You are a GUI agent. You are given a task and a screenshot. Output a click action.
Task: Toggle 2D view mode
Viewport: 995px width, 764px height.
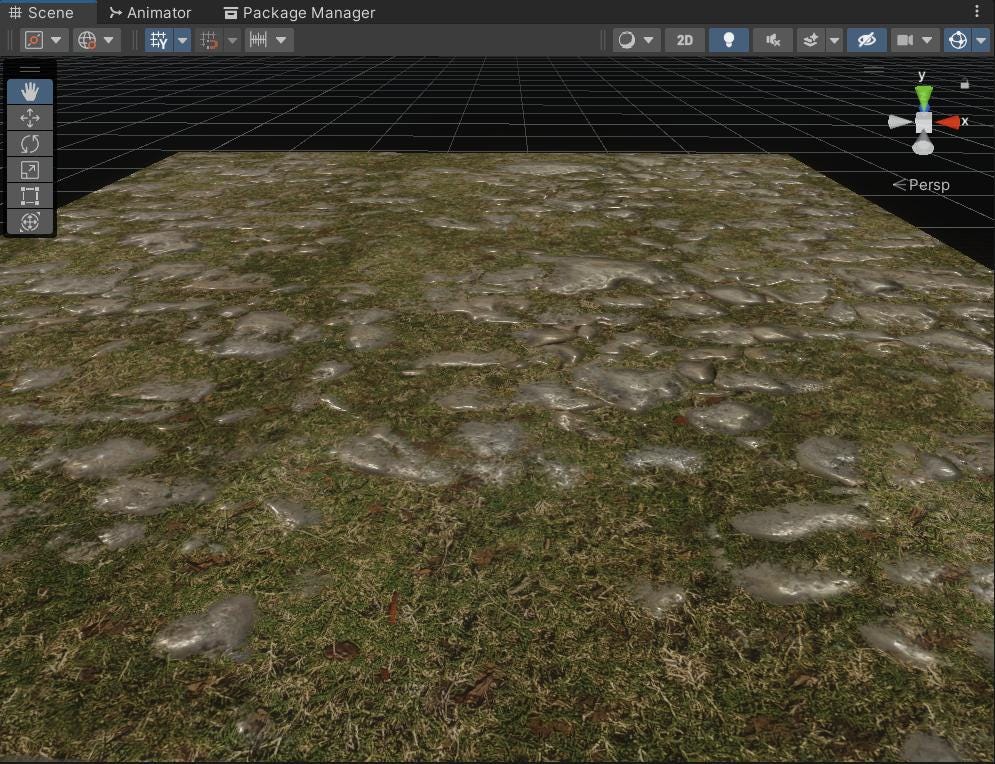point(685,40)
